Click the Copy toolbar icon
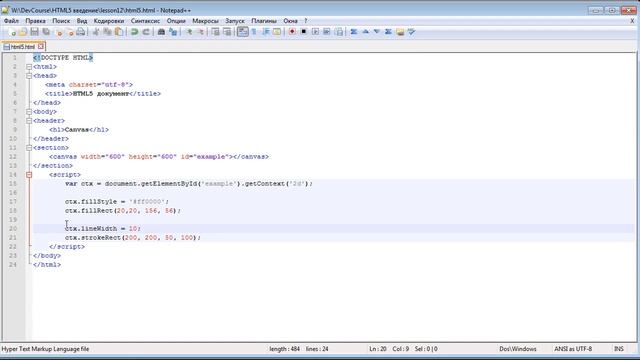Image resolution: width=640 pixels, height=360 pixels. coord(107,32)
